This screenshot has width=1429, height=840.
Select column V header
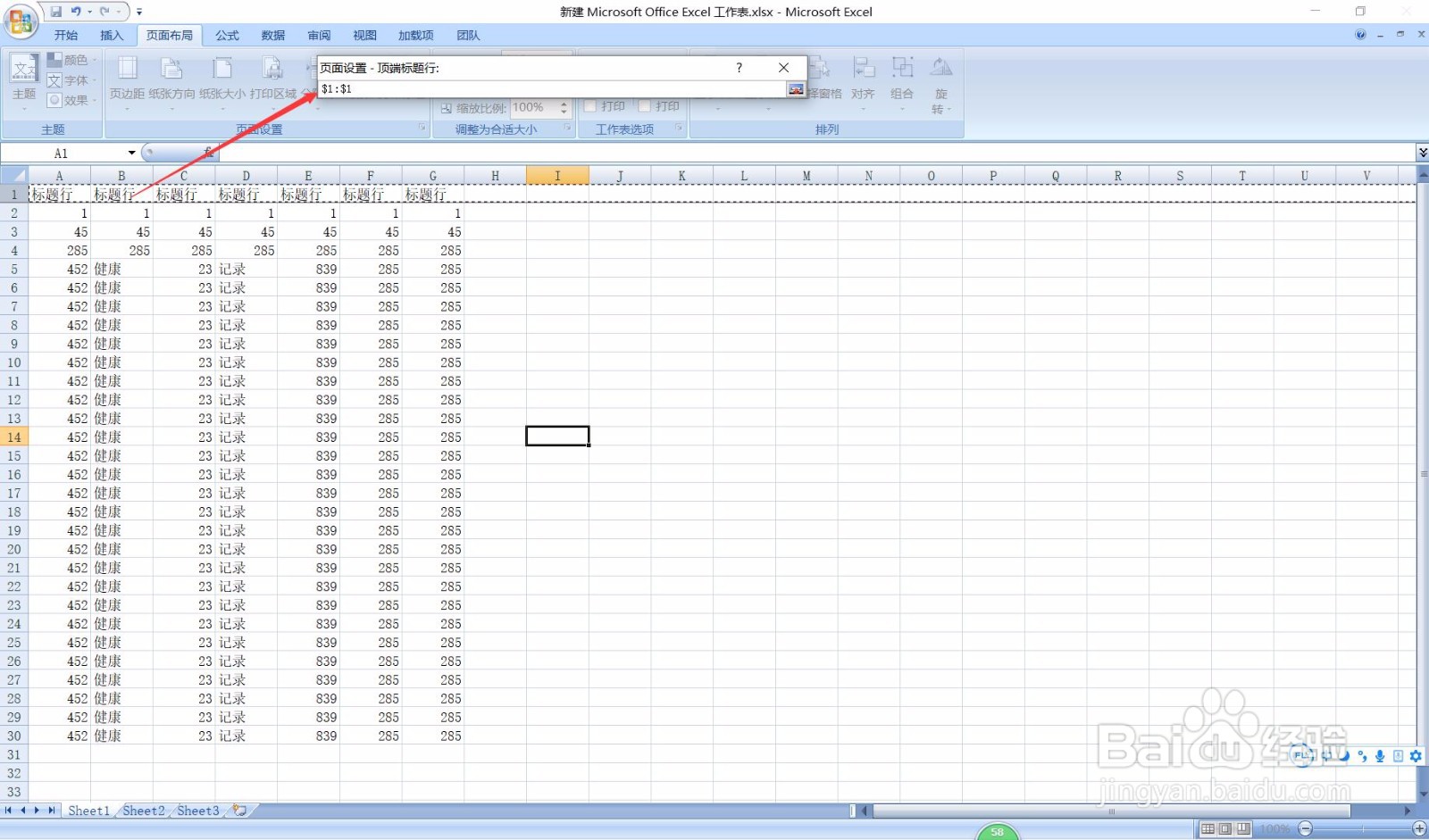(x=1366, y=176)
